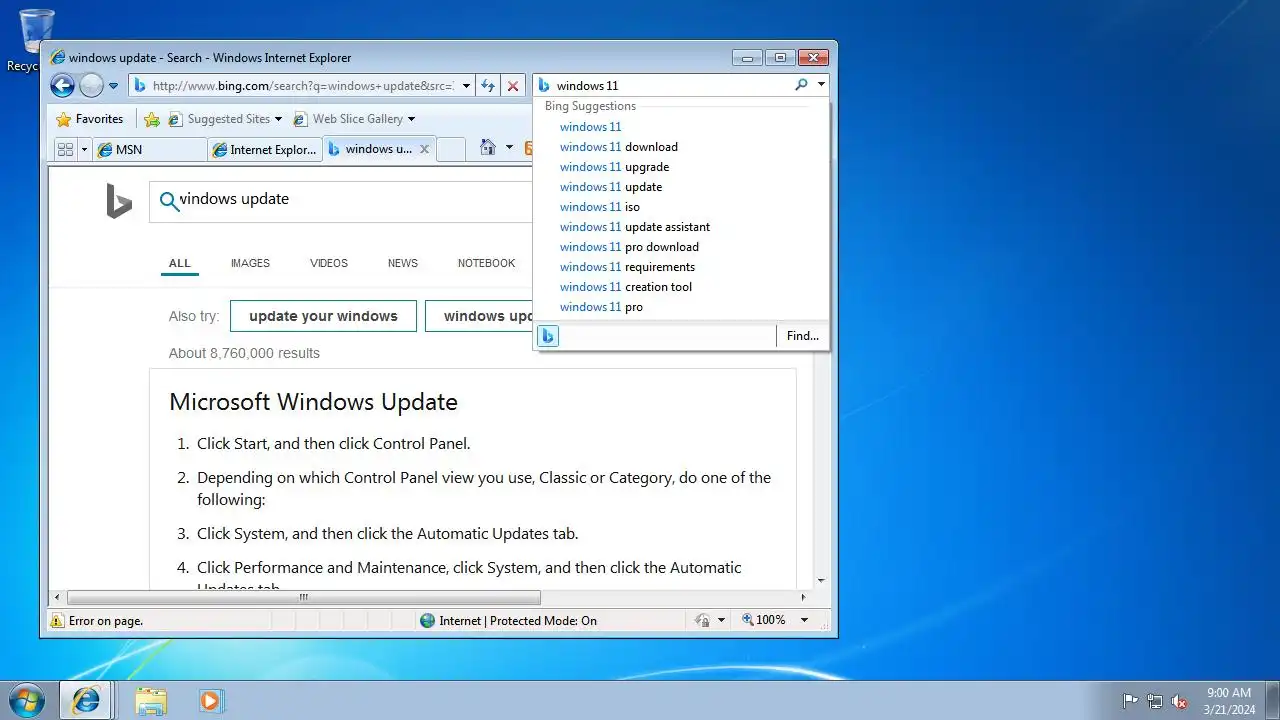Stop page loading with the red X
Image resolution: width=1280 pixels, height=720 pixels.
(513, 86)
